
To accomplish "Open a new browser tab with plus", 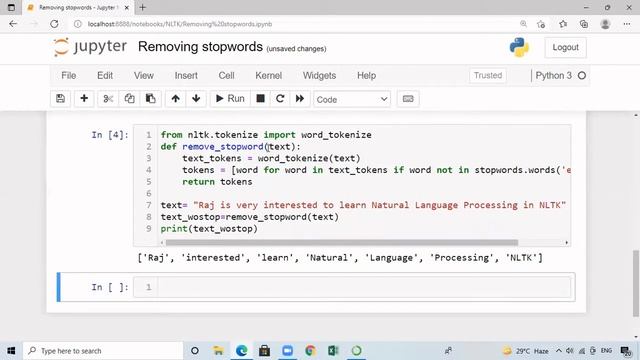I will coord(142,7).
